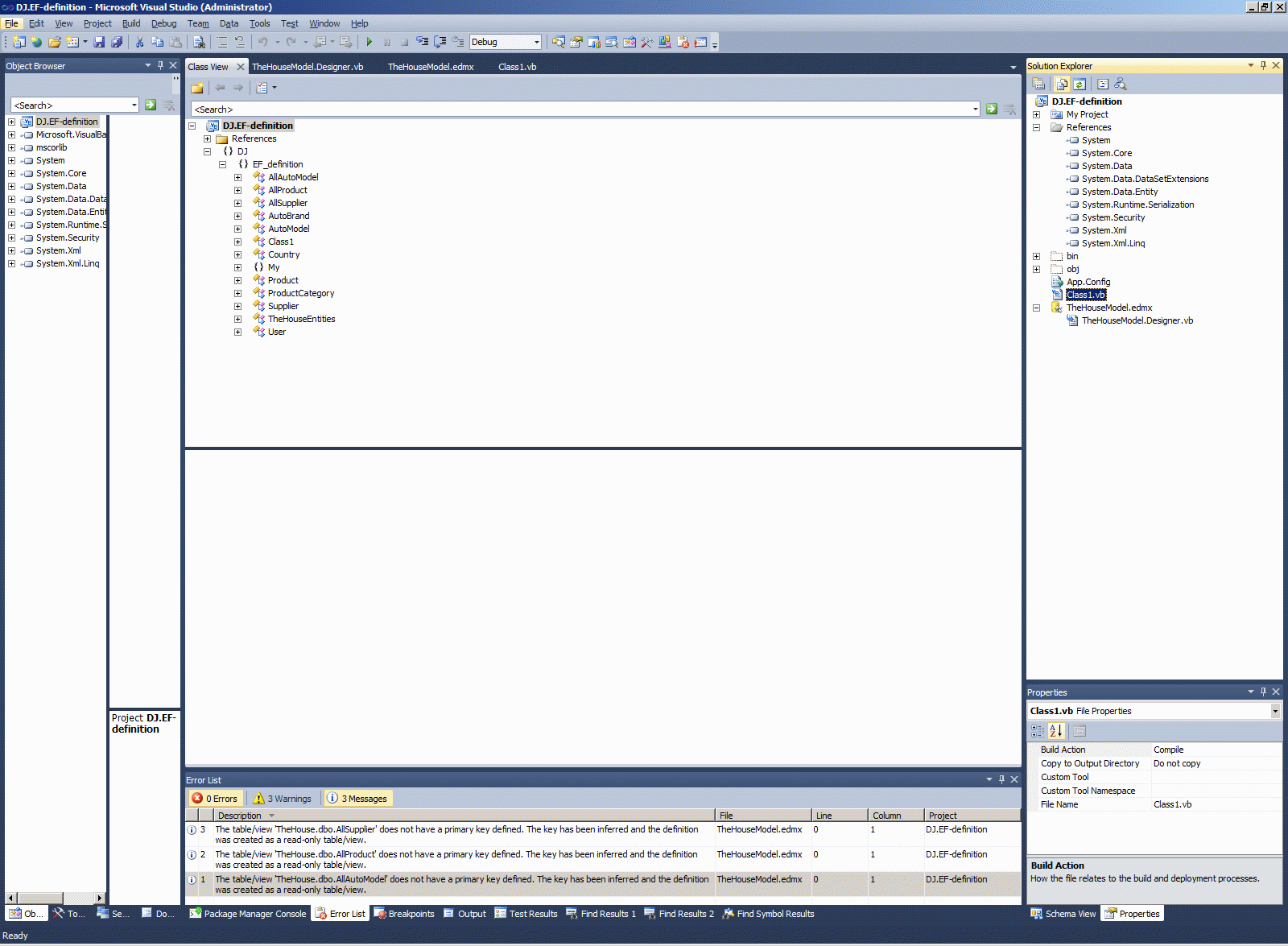This screenshot has width=1288, height=946.
Task: Sort Error List by File column
Action: (763, 816)
